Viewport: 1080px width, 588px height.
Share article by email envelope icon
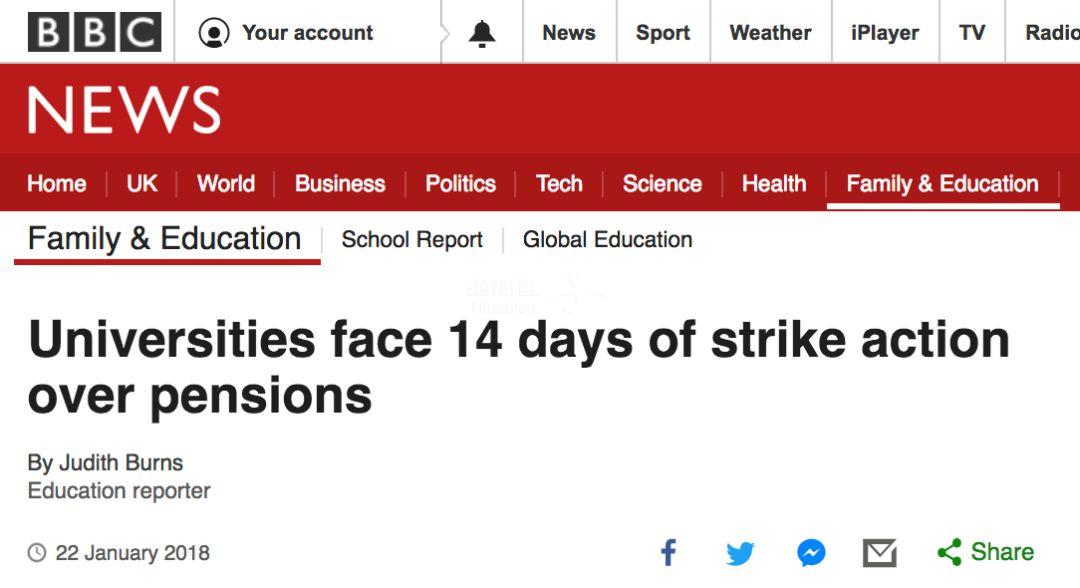(880, 553)
